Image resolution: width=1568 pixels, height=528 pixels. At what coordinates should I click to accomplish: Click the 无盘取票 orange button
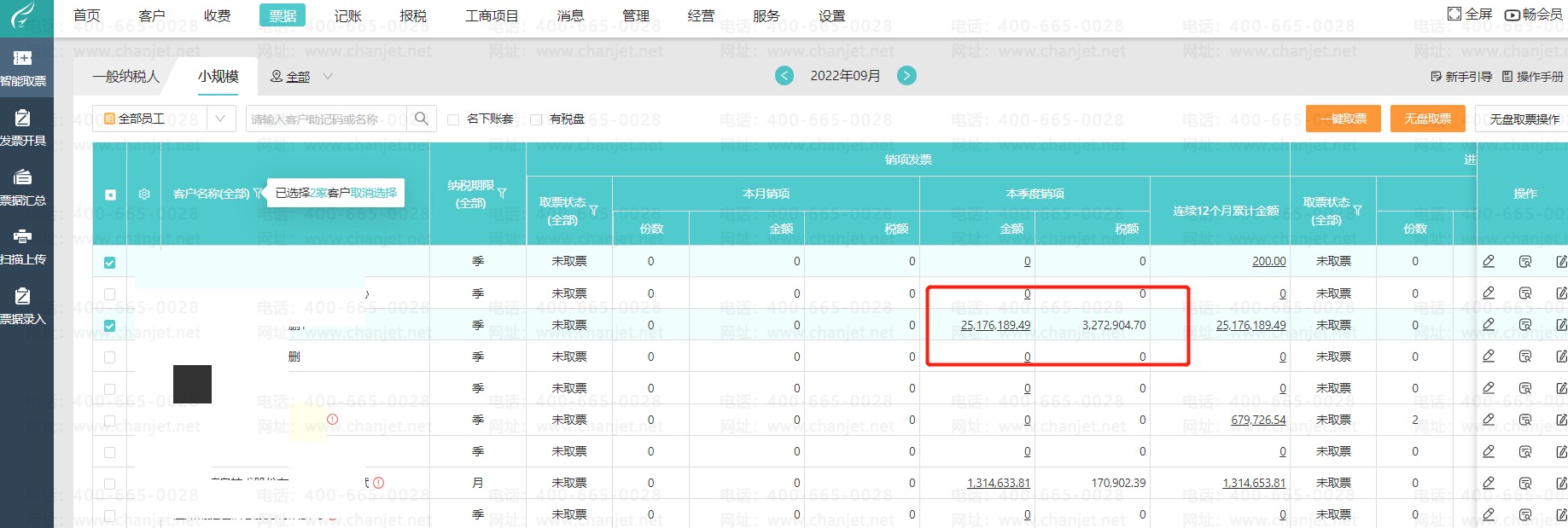(x=1427, y=119)
